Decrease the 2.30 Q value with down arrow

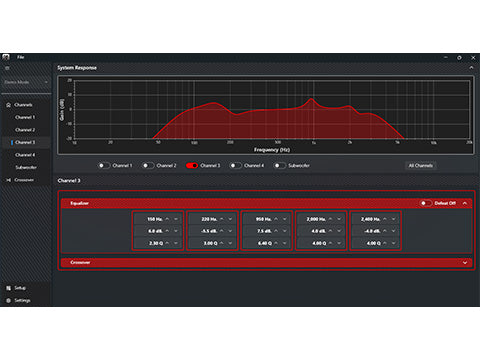click(x=176, y=243)
